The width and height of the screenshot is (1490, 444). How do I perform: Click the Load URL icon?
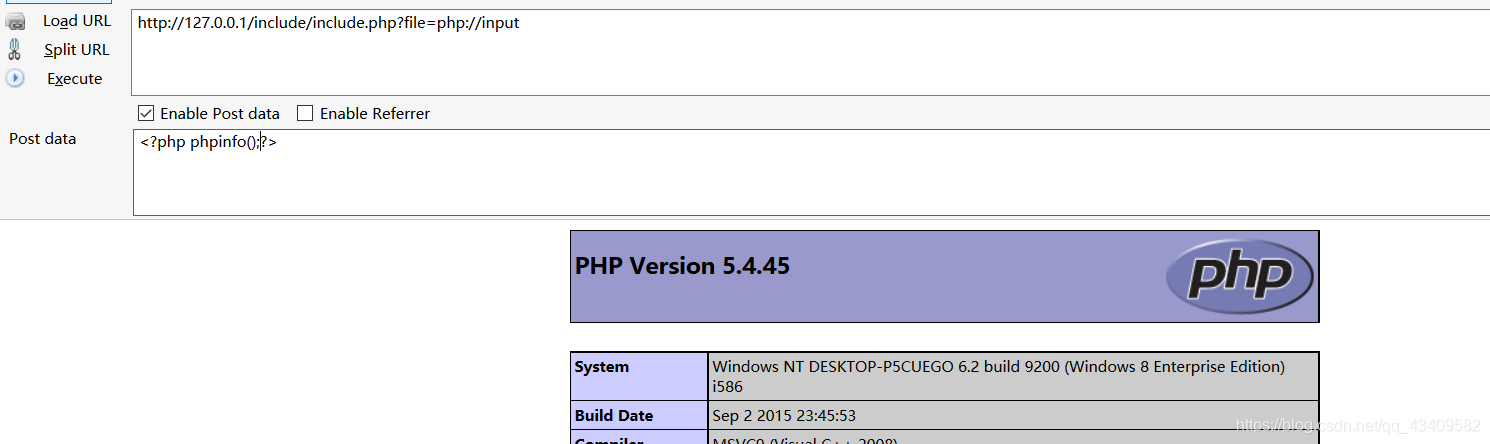(15, 21)
